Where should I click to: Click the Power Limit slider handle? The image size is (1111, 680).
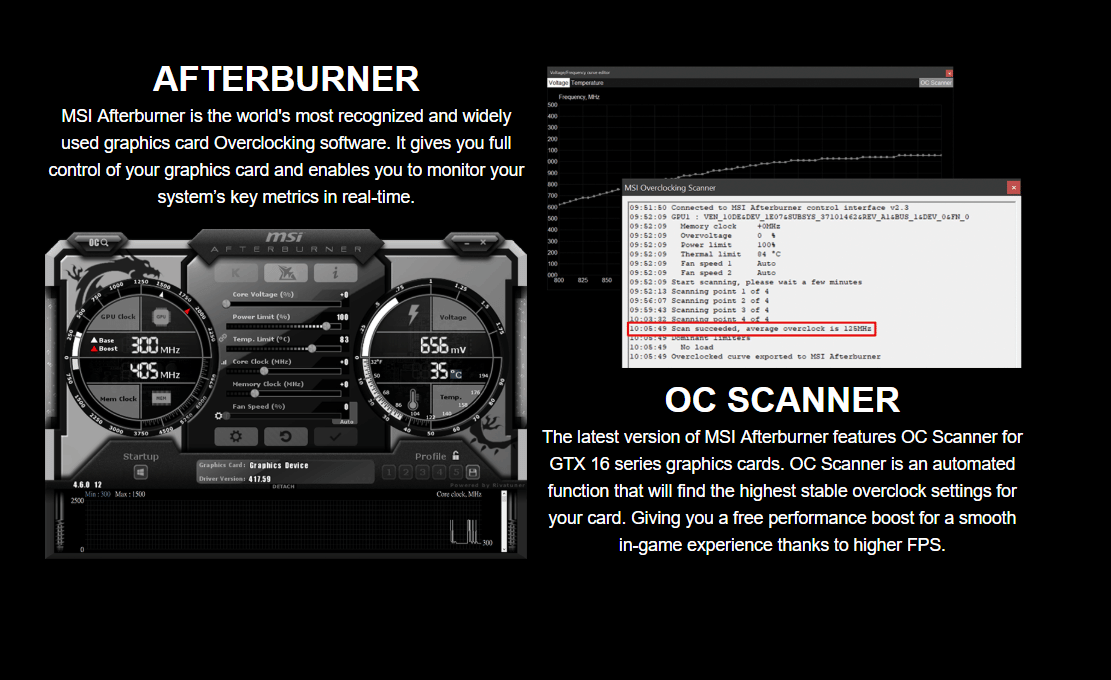click(325, 326)
